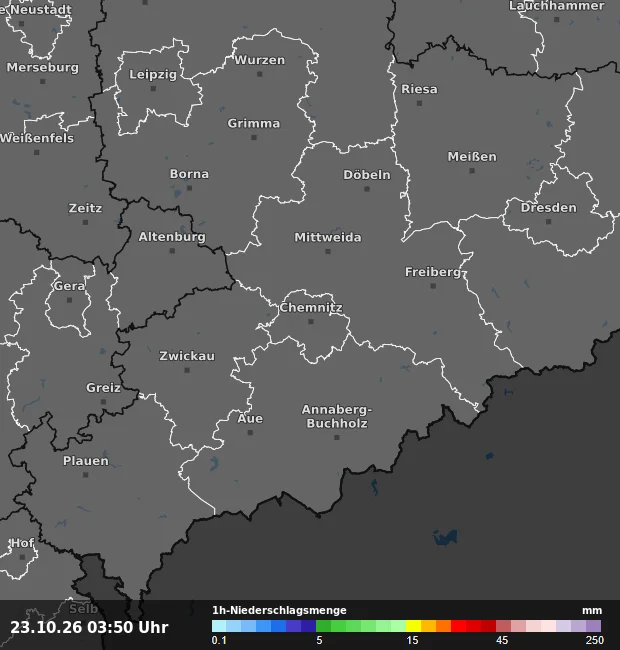Click the lightest blue 0.1 mm swatch

tap(219, 626)
